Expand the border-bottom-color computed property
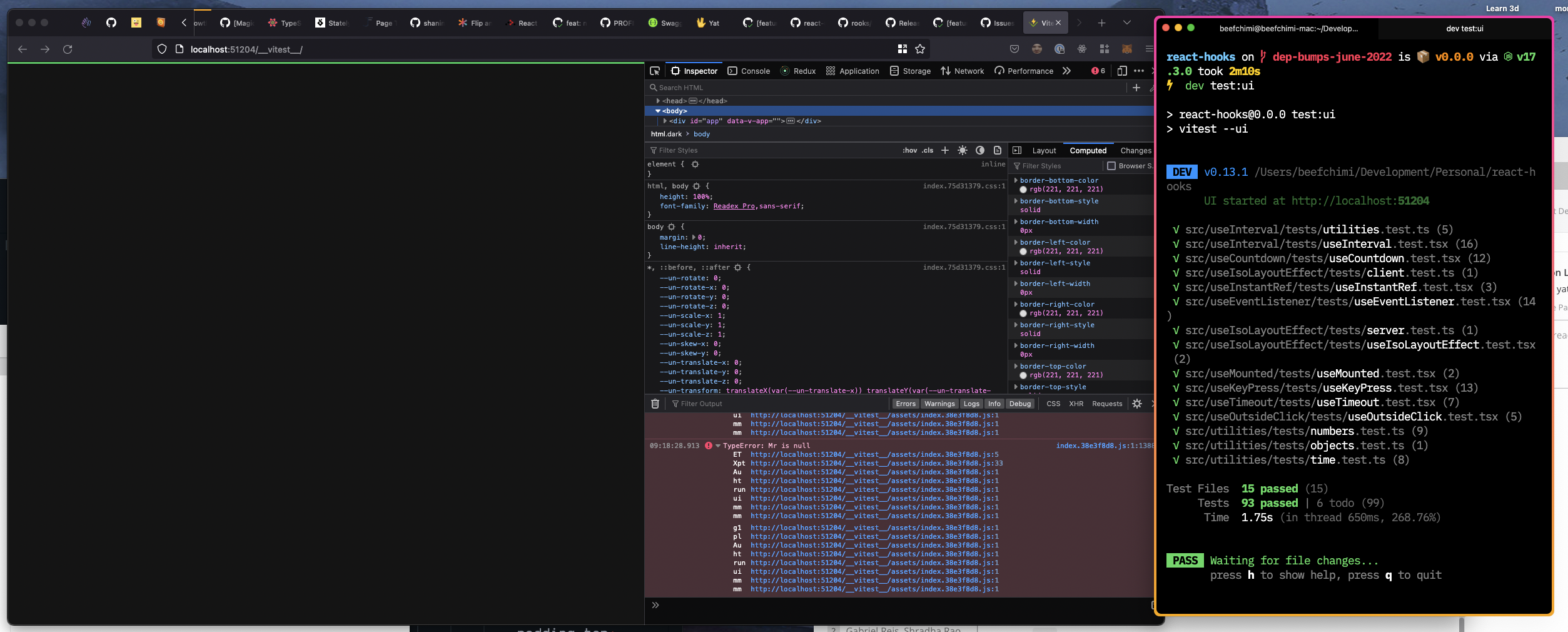Image resolution: width=1568 pixels, height=632 pixels. click(x=1016, y=181)
